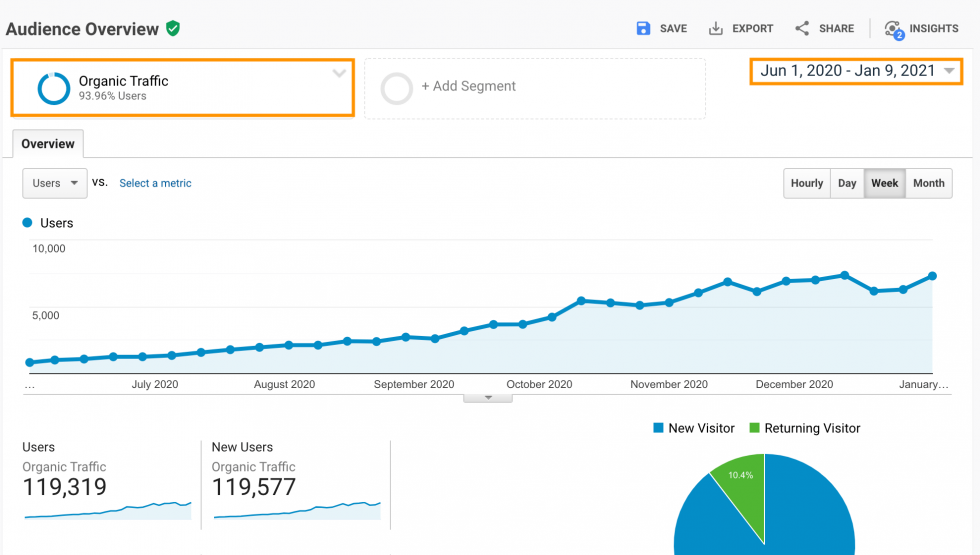Open the Insights icon with badge
980x555 pixels.
tap(894, 29)
